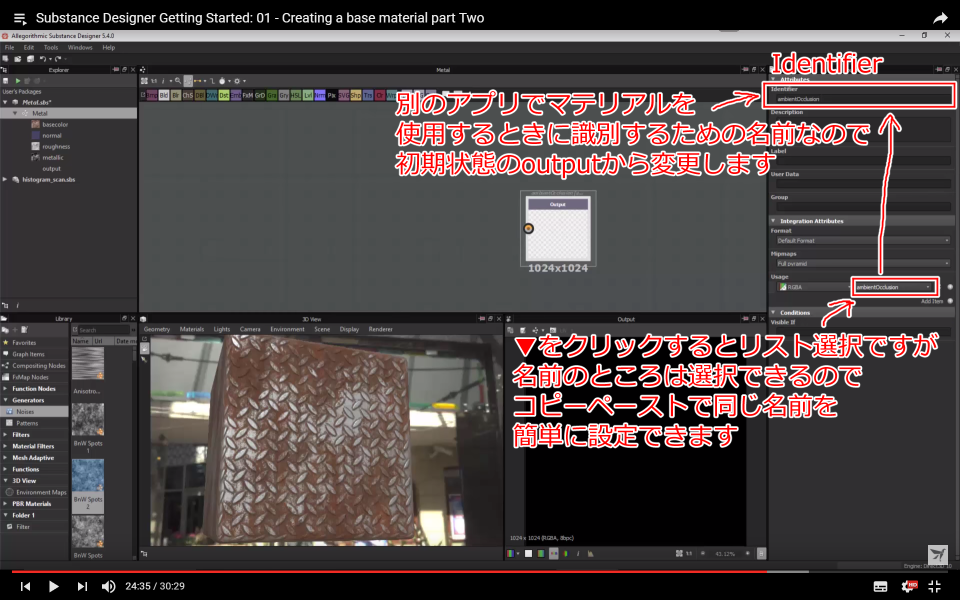Viewport: 960px width, 600px height.
Task: Select the roughness output in Explorer
Action: coord(56,146)
